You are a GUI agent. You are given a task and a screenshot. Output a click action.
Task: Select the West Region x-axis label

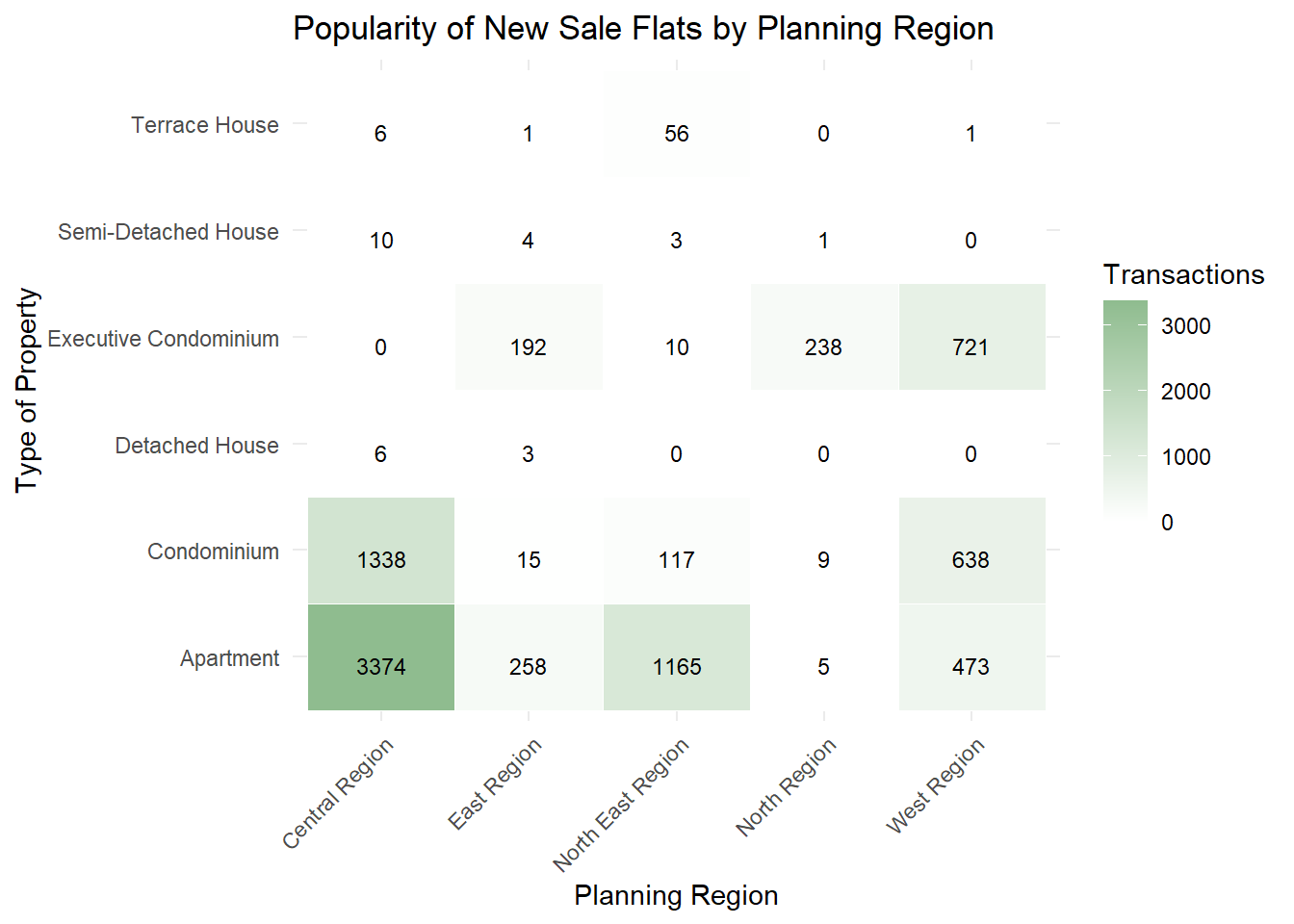click(x=936, y=785)
